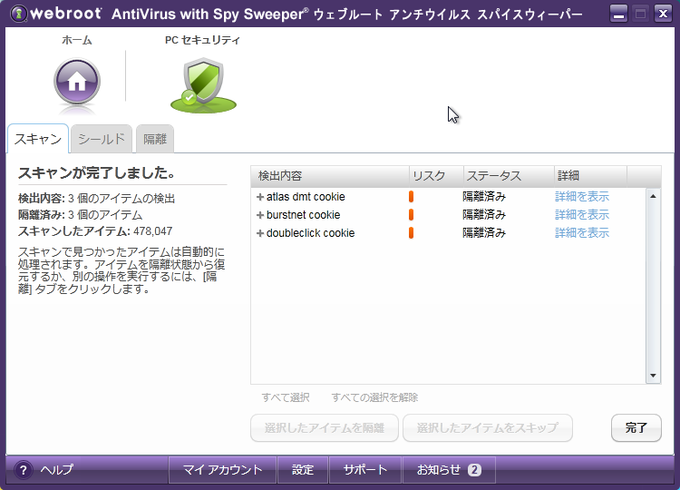Click 隔離済み status of doubleclick cookie
The width and height of the screenshot is (680, 490).
[x=484, y=233]
